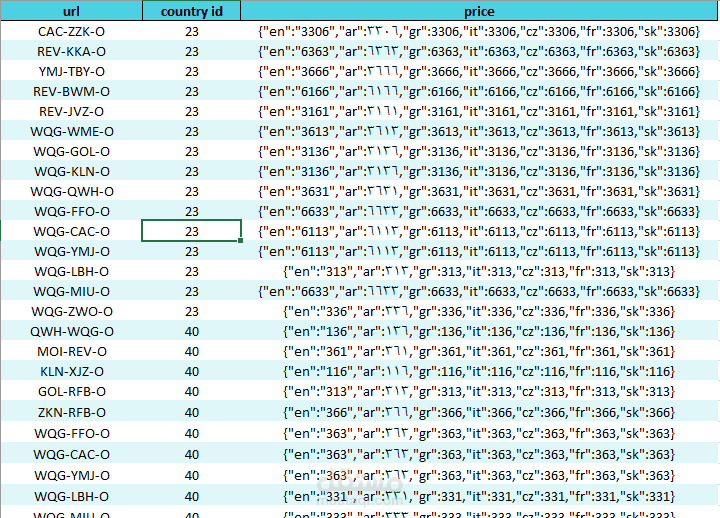
Task: Select the MOI-REV-O url cell
Action: [x=71, y=351]
